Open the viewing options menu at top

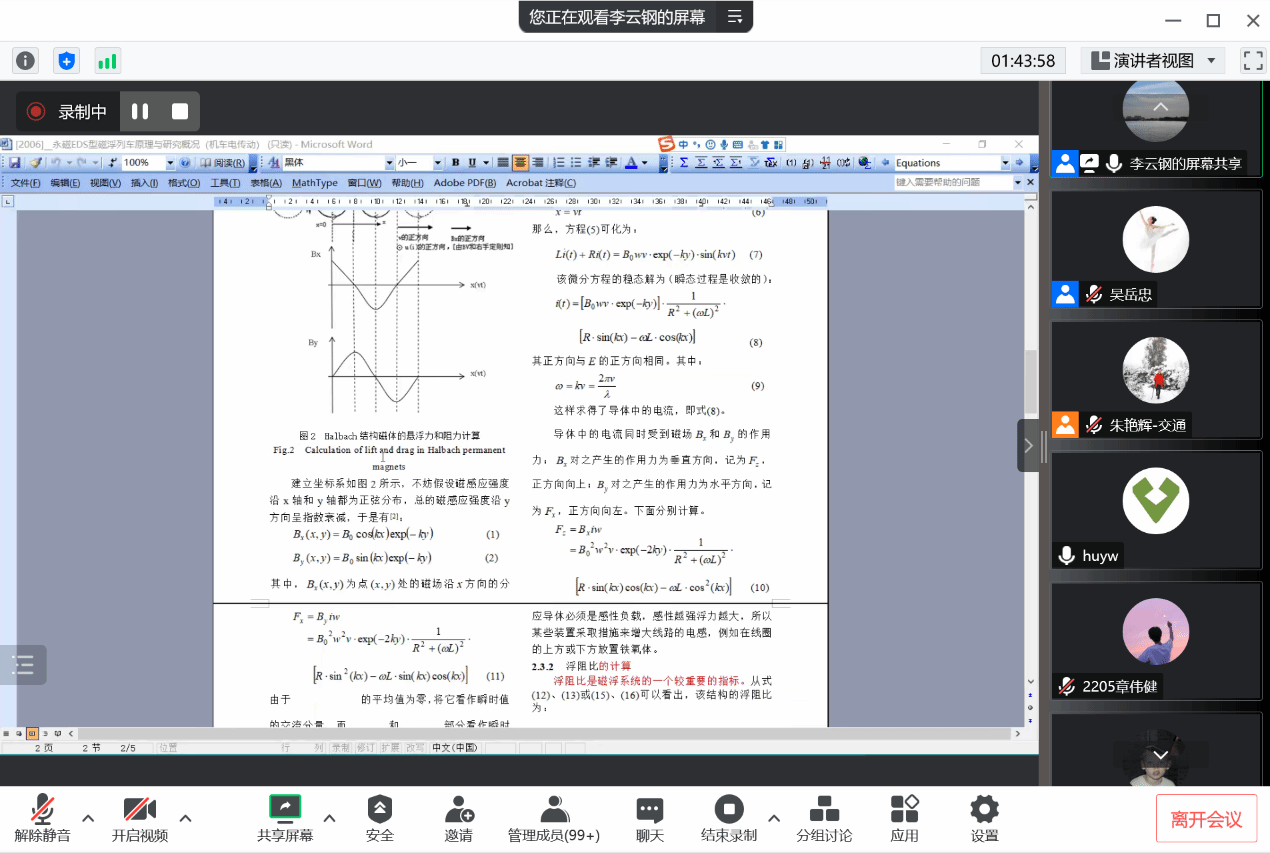coord(735,16)
